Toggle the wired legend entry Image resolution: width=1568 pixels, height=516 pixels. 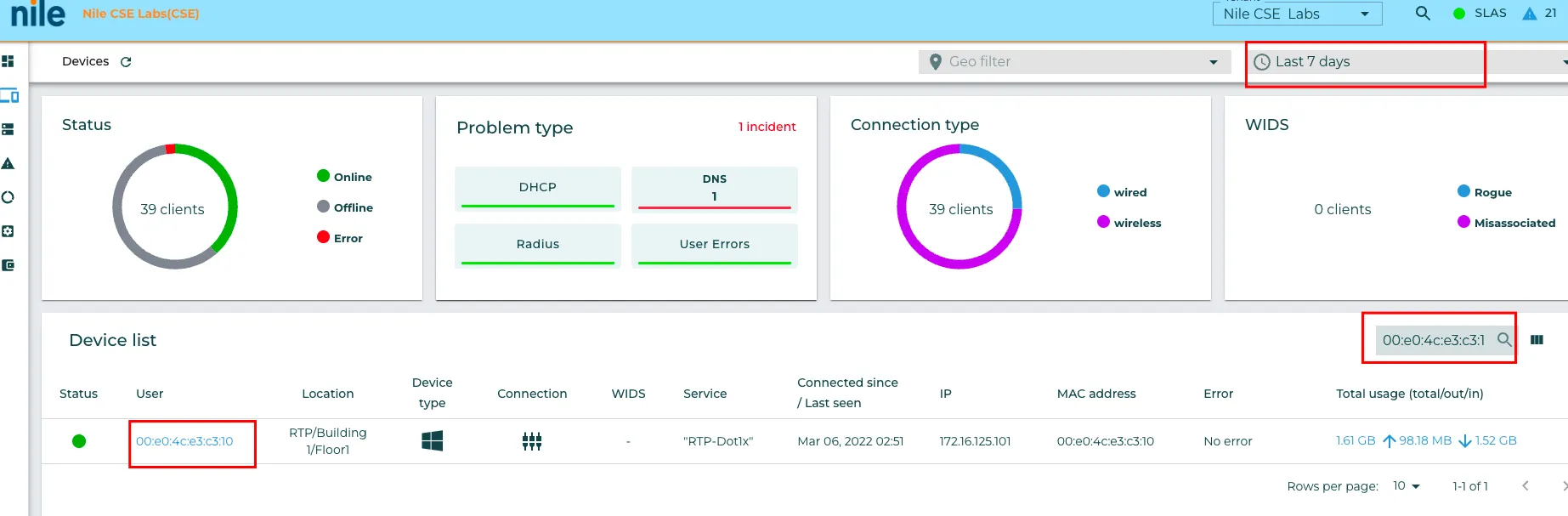(1122, 192)
